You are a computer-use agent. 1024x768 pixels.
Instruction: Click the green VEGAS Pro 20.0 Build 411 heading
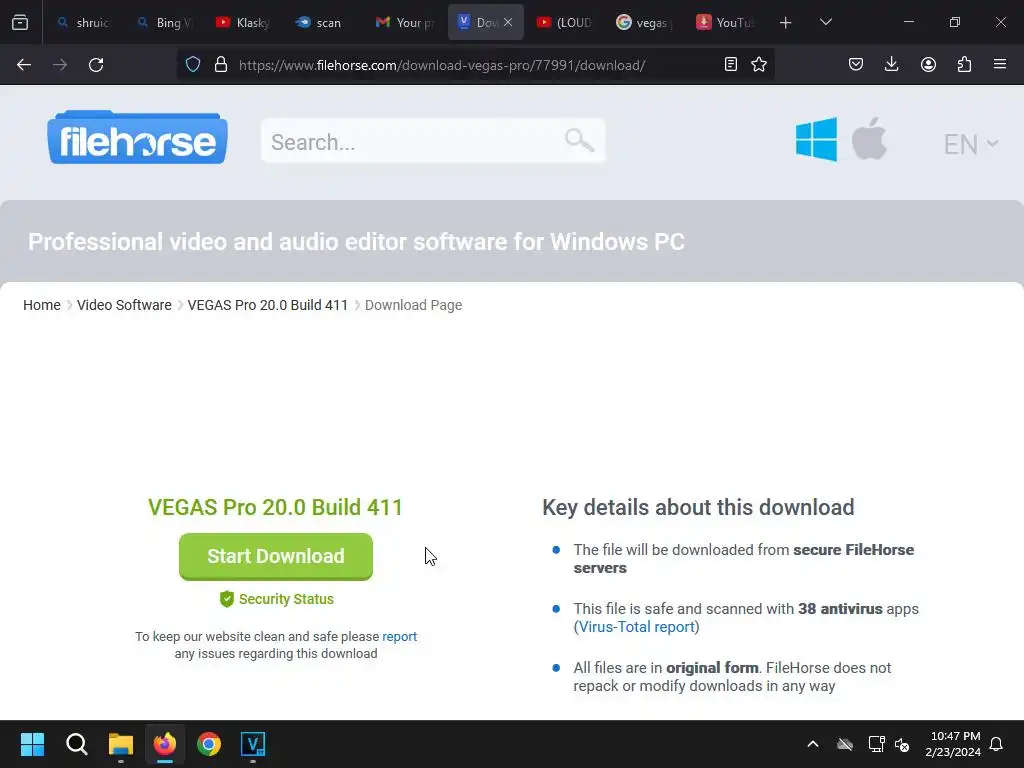point(276,507)
